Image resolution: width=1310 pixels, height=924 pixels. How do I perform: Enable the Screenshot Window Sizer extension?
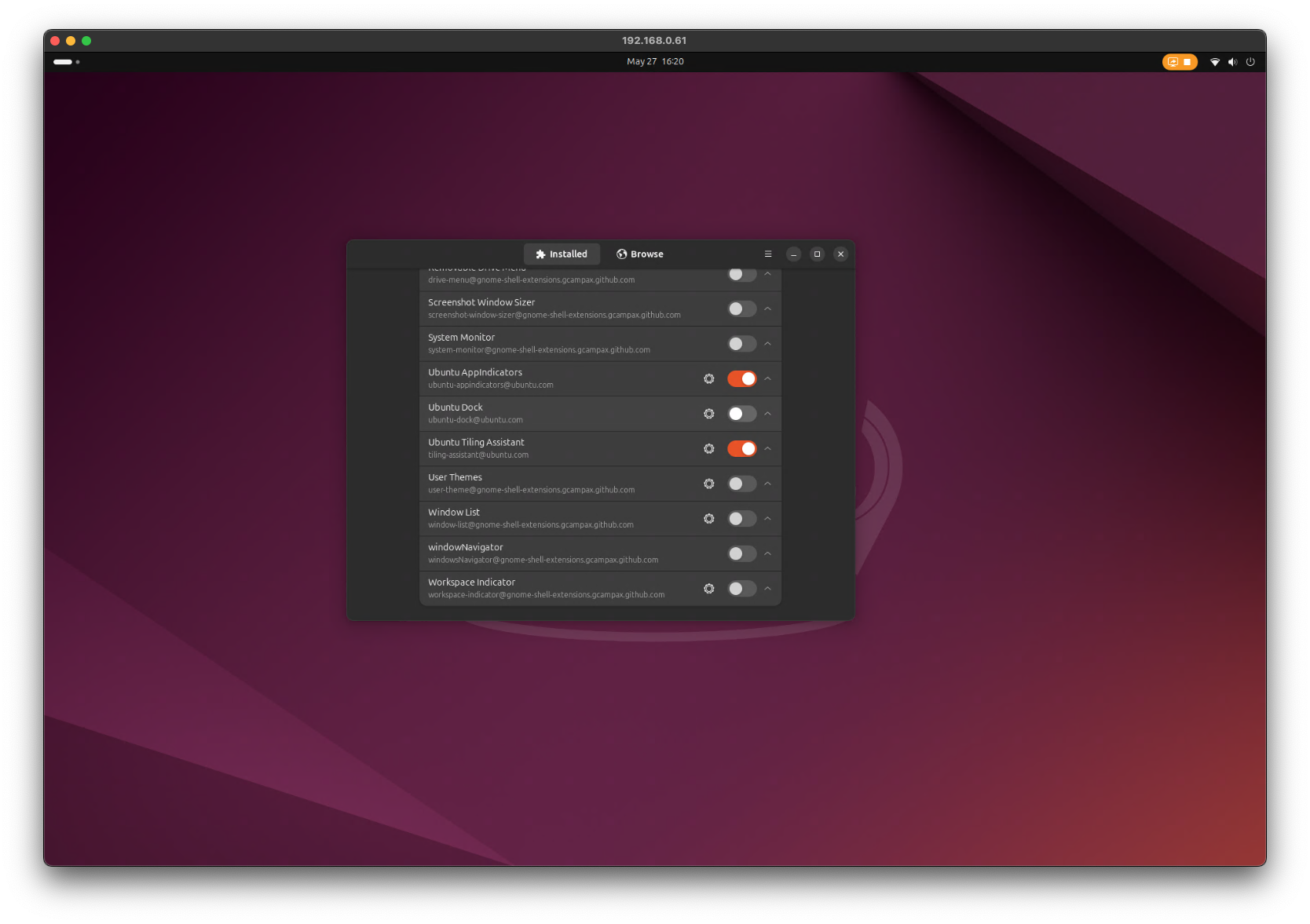tap(741, 309)
